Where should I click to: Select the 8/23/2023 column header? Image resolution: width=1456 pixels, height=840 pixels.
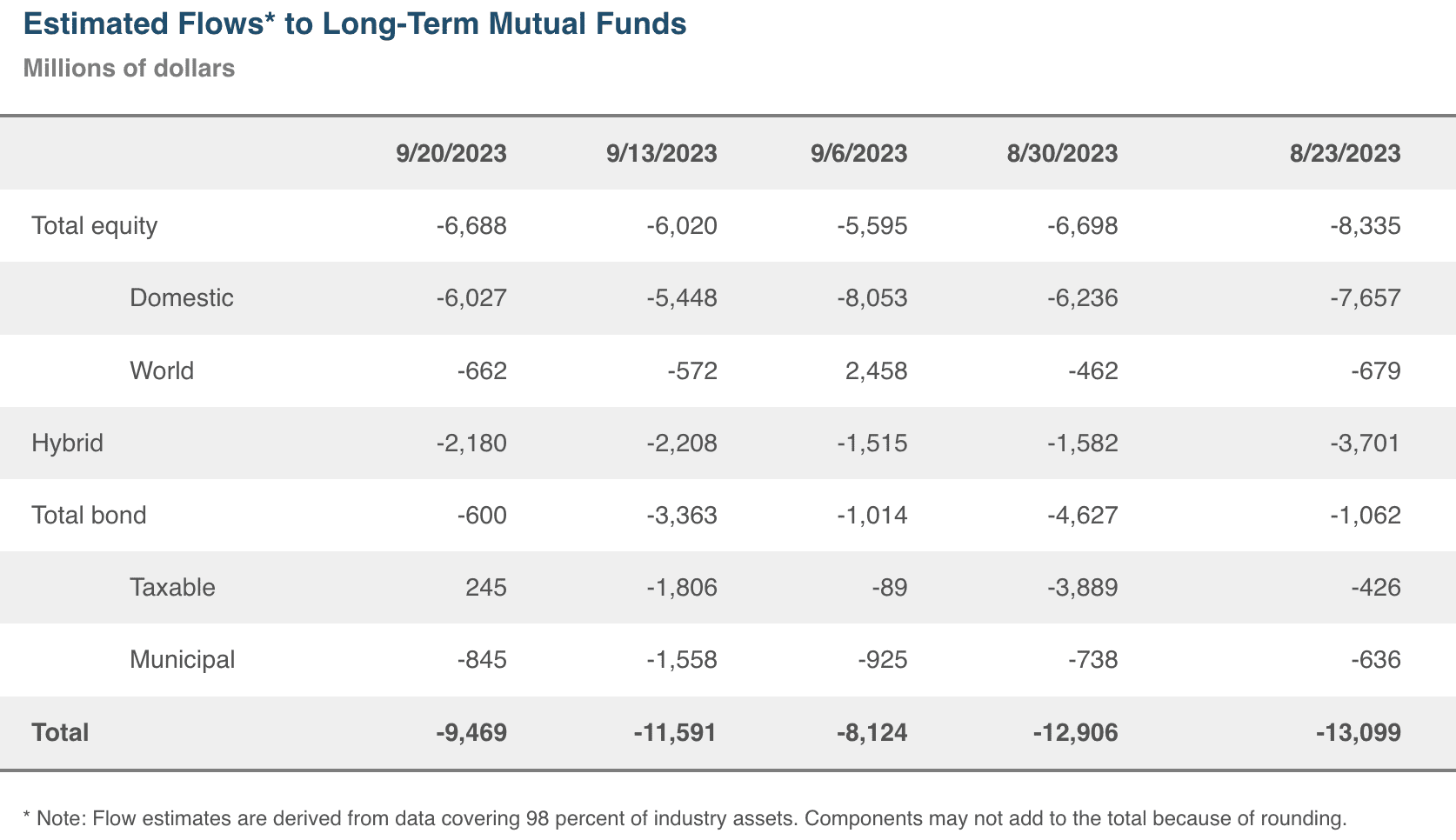pos(1345,154)
